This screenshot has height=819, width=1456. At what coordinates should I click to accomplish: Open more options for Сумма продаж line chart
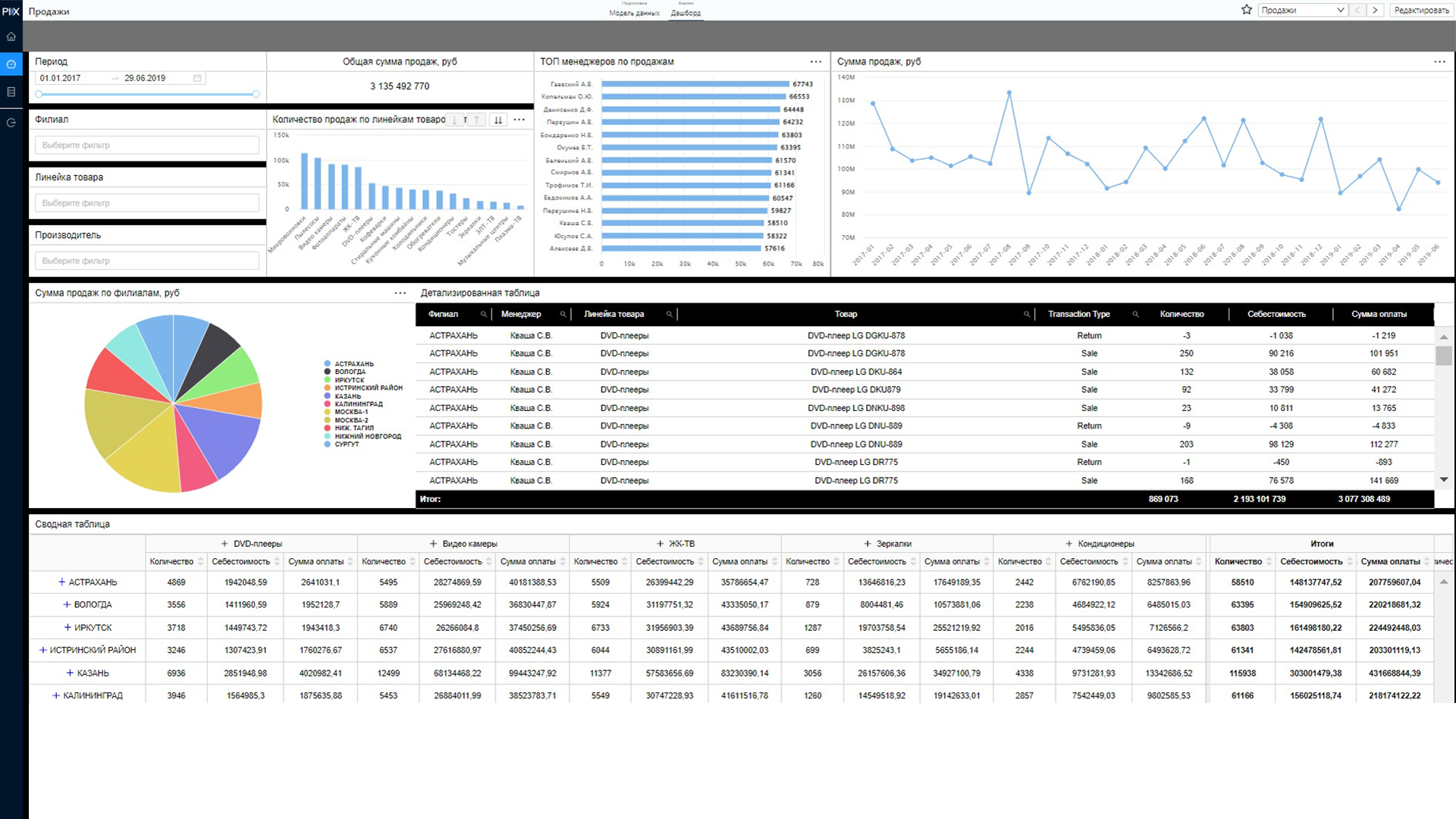coord(1439,61)
